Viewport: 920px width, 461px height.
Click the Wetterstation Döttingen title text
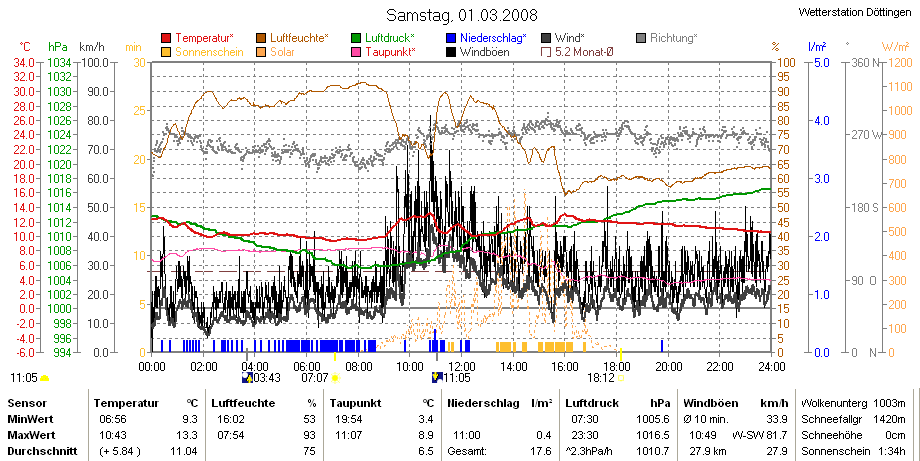click(855, 12)
